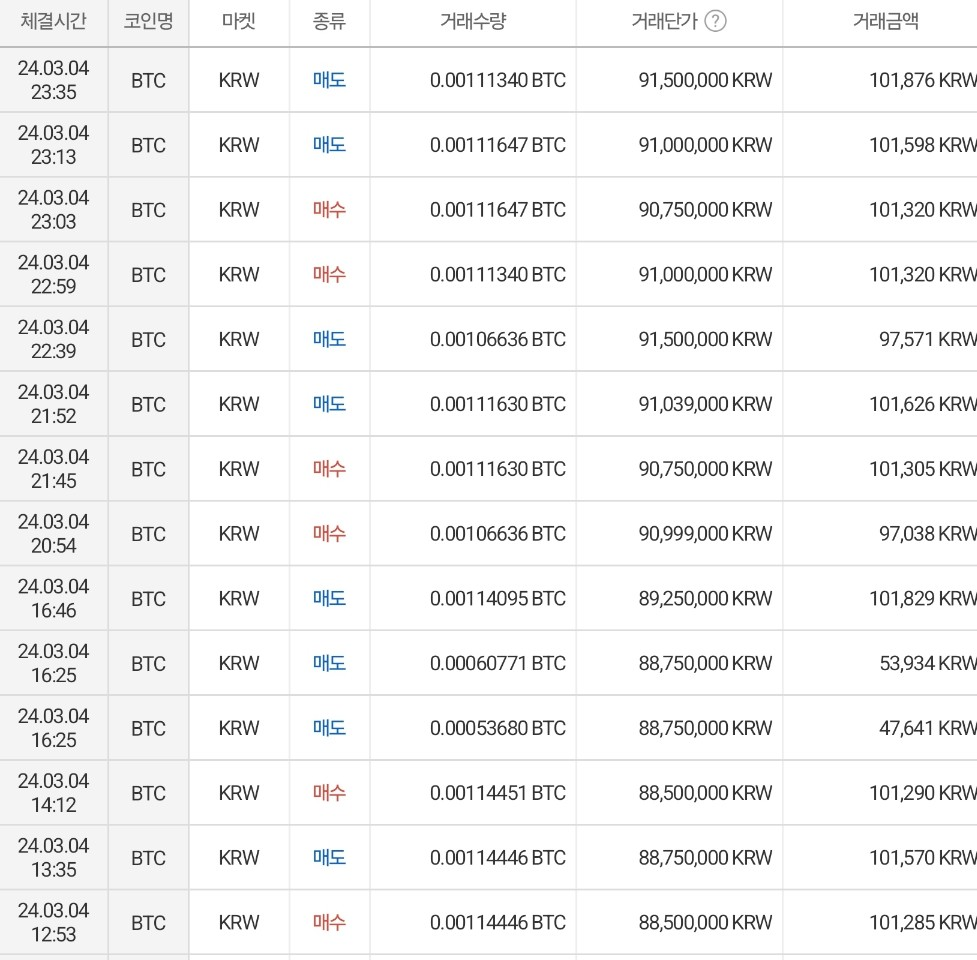Select the quantity 0.00111340 BTC in the 23:35 row
This screenshot has height=960, width=977.
pyautogui.click(x=498, y=80)
